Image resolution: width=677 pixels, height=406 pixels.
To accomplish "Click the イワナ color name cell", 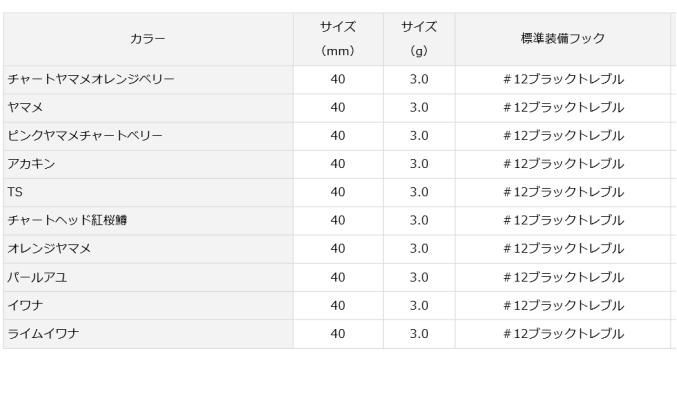I will [x=25, y=305].
